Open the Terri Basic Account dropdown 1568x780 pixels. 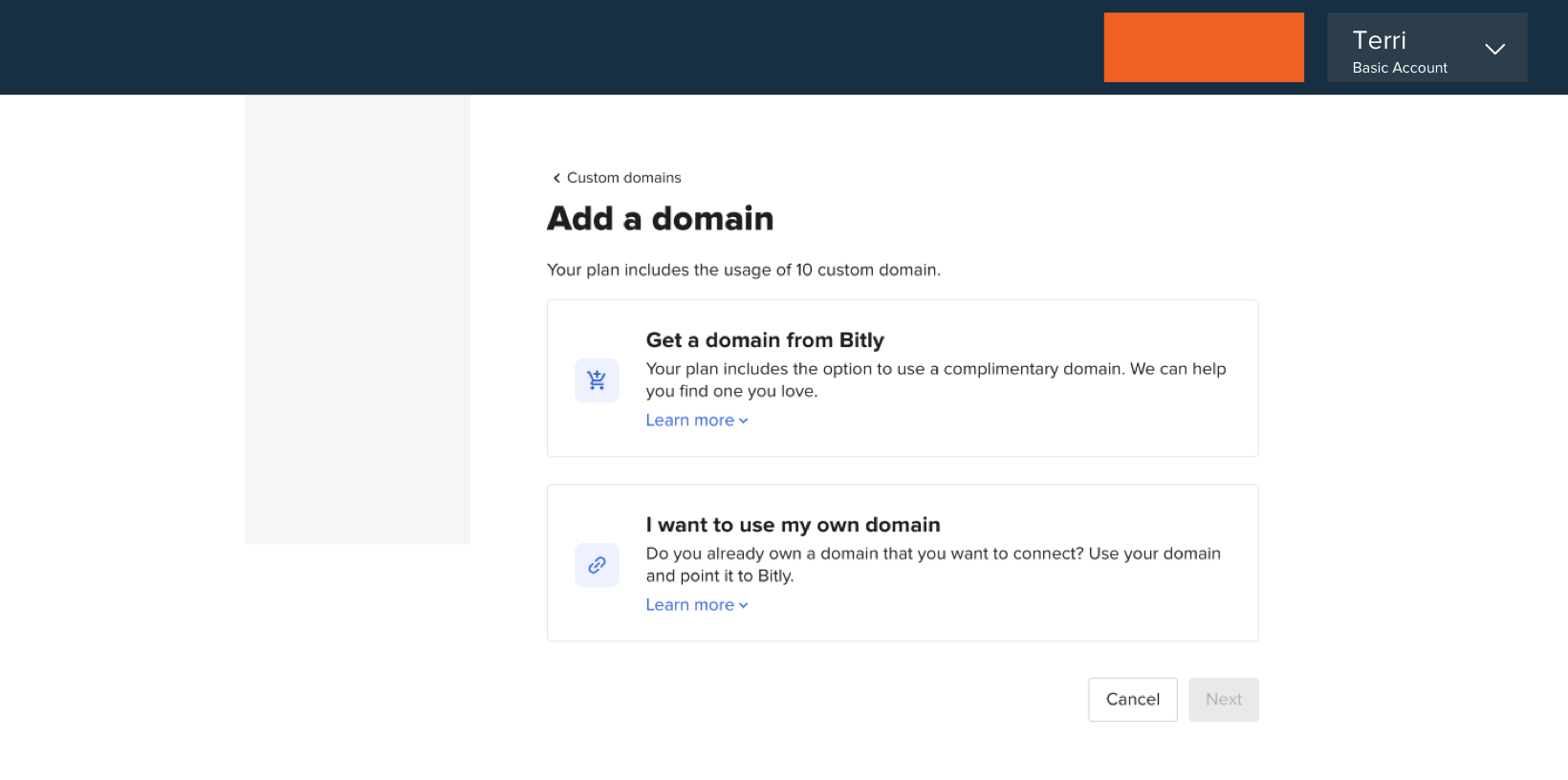pyautogui.click(x=1426, y=48)
